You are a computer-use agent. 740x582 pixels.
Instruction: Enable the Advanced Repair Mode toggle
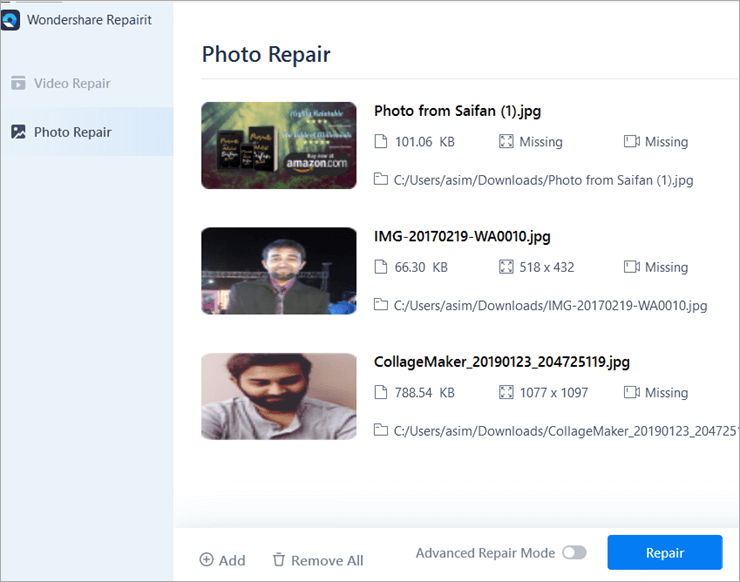coord(574,553)
